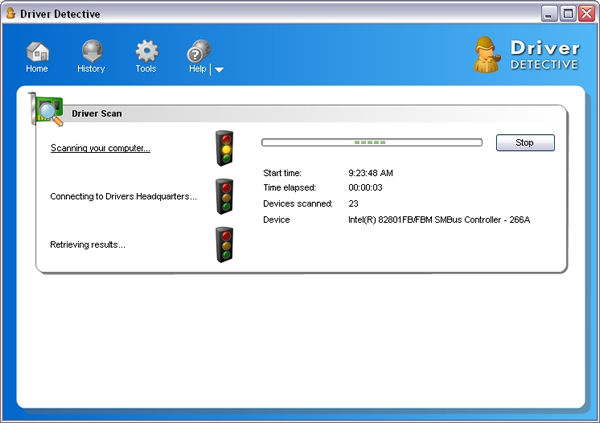Stop the driver scan

525,142
